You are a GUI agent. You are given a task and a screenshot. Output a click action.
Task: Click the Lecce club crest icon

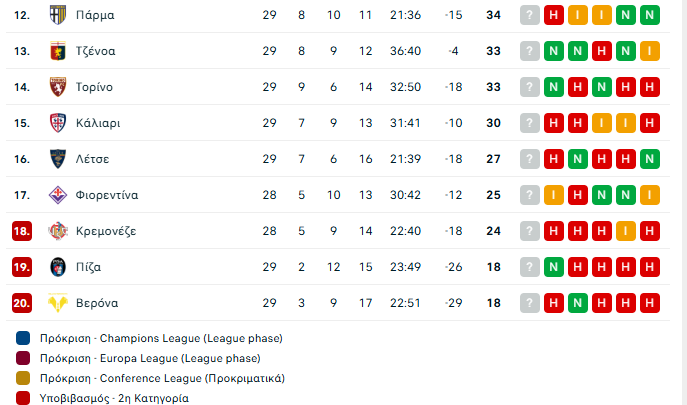pos(57,159)
